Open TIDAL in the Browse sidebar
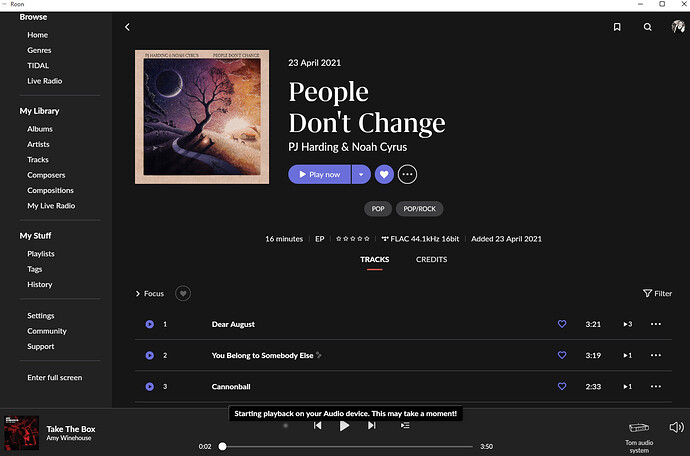The image size is (690, 456). click(38, 66)
